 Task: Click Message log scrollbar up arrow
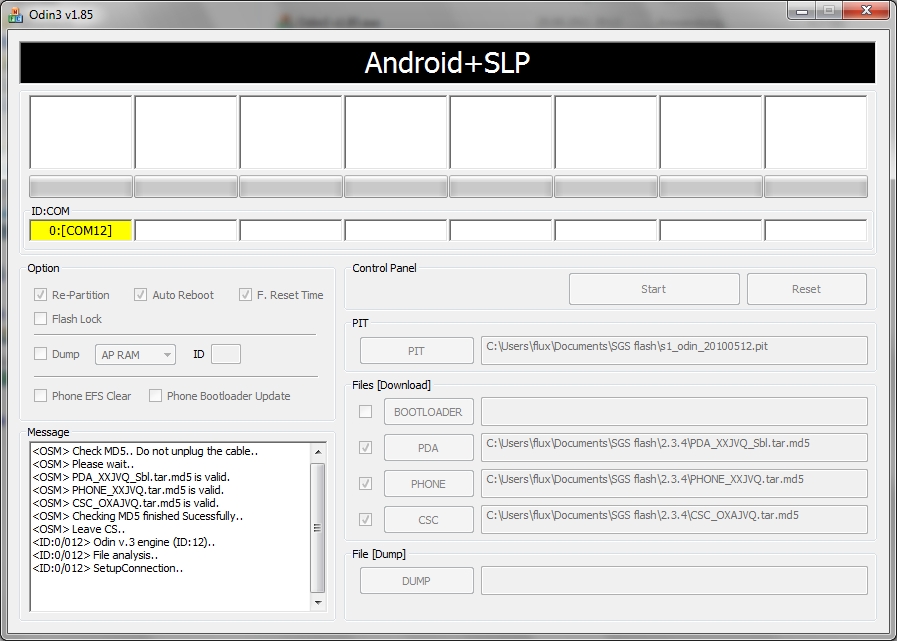[318, 452]
